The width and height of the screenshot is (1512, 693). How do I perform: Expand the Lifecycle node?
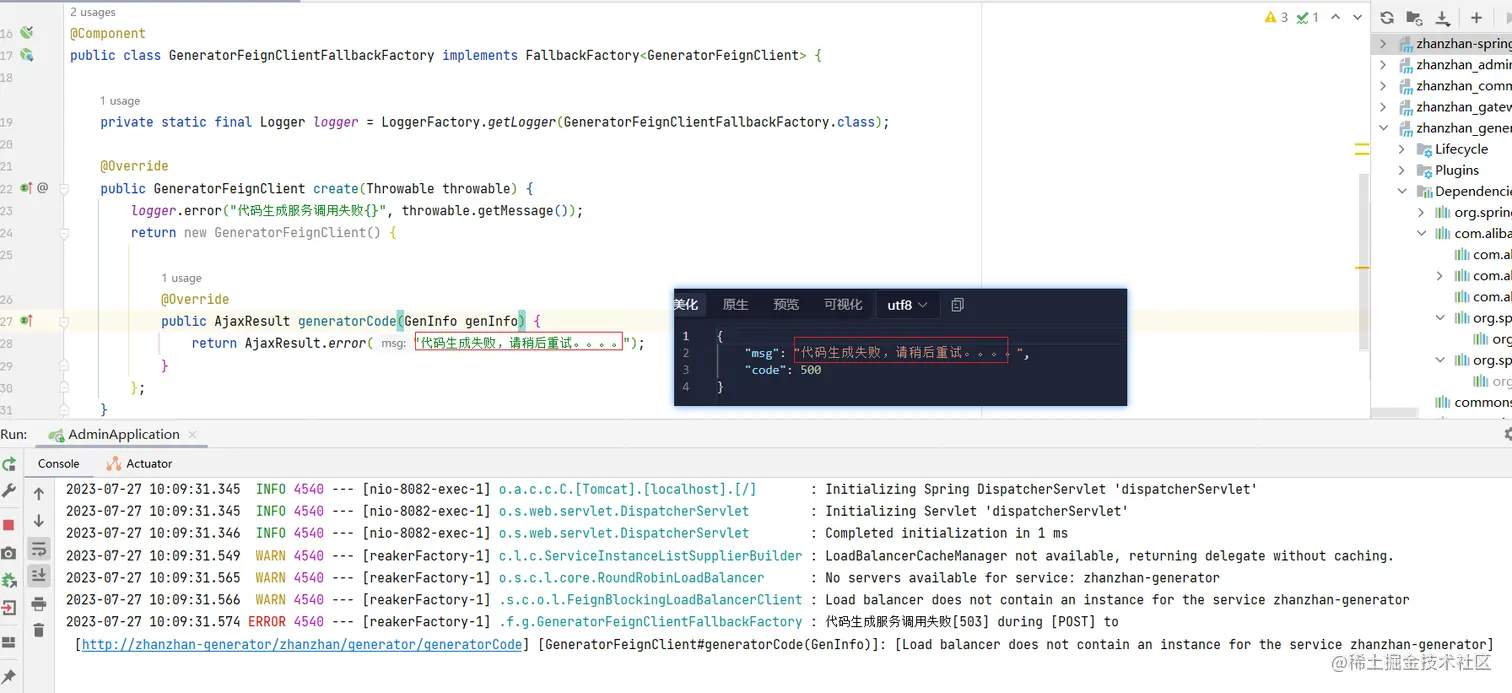coord(1402,149)
